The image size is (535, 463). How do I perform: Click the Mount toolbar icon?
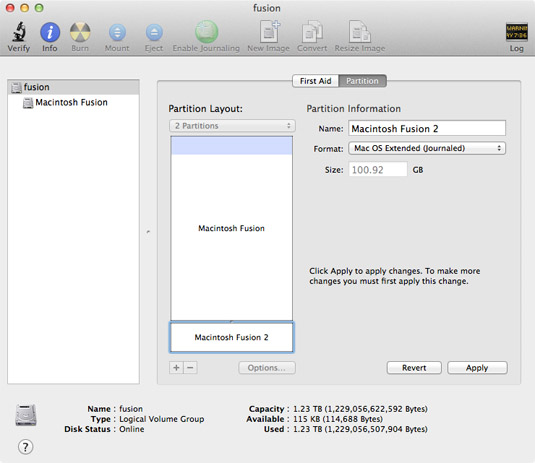(117, 33)
